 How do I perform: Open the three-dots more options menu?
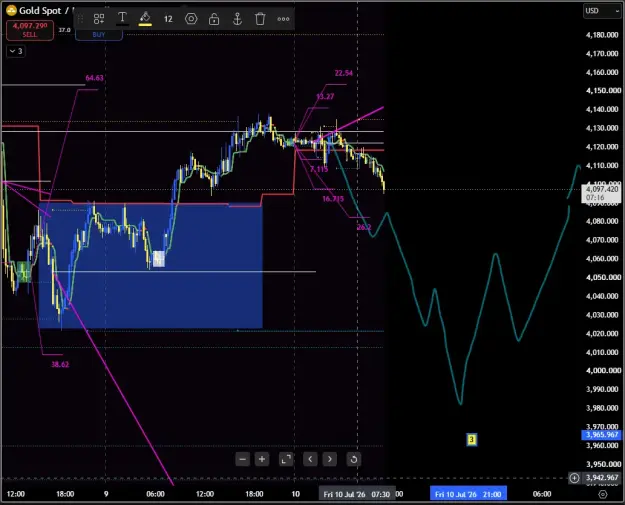(x=283, y=19)
